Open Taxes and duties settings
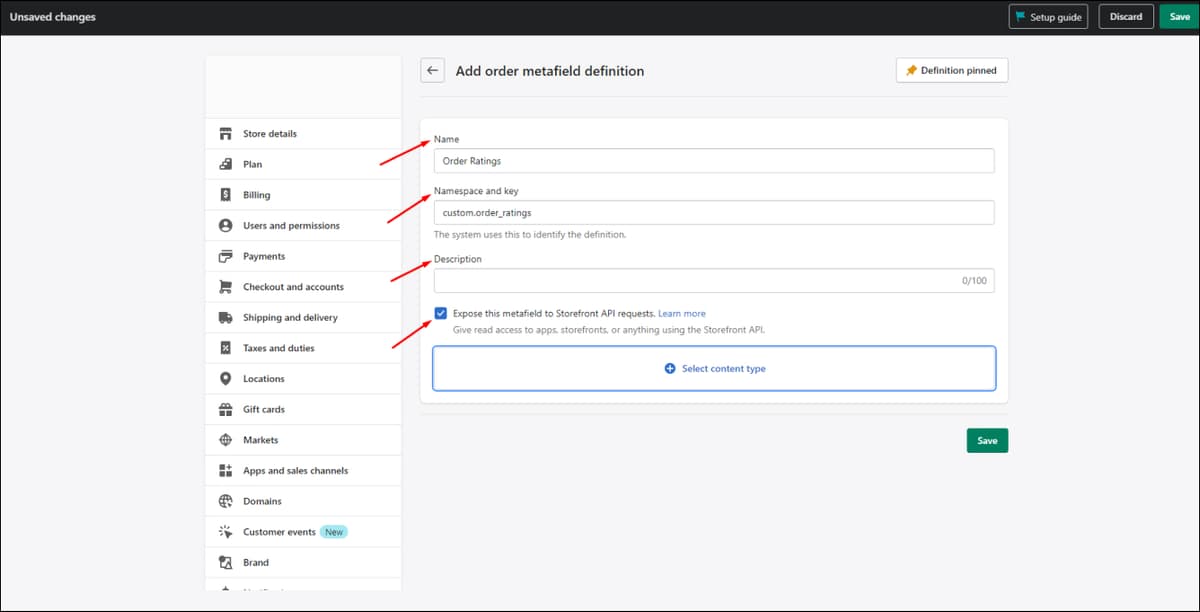1200x612 pixels. coord(303,348)
